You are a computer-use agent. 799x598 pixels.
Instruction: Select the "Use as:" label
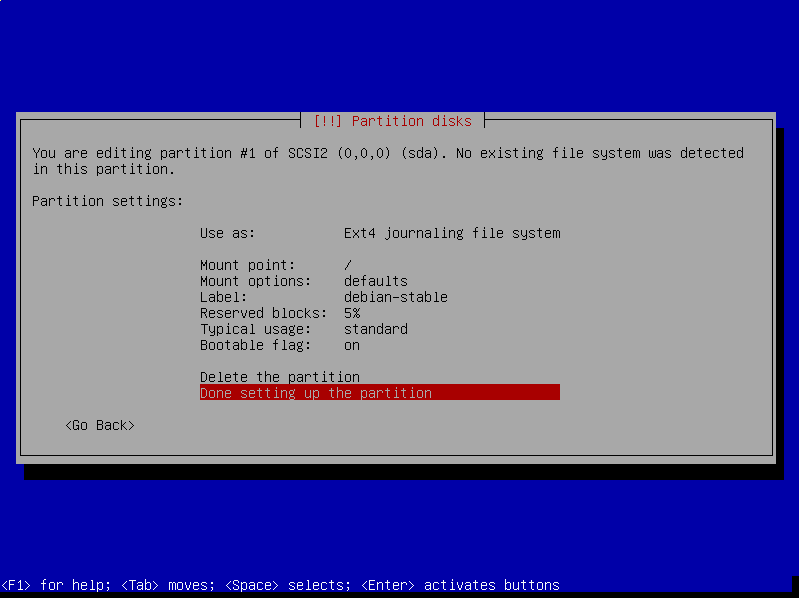(227, 233)
